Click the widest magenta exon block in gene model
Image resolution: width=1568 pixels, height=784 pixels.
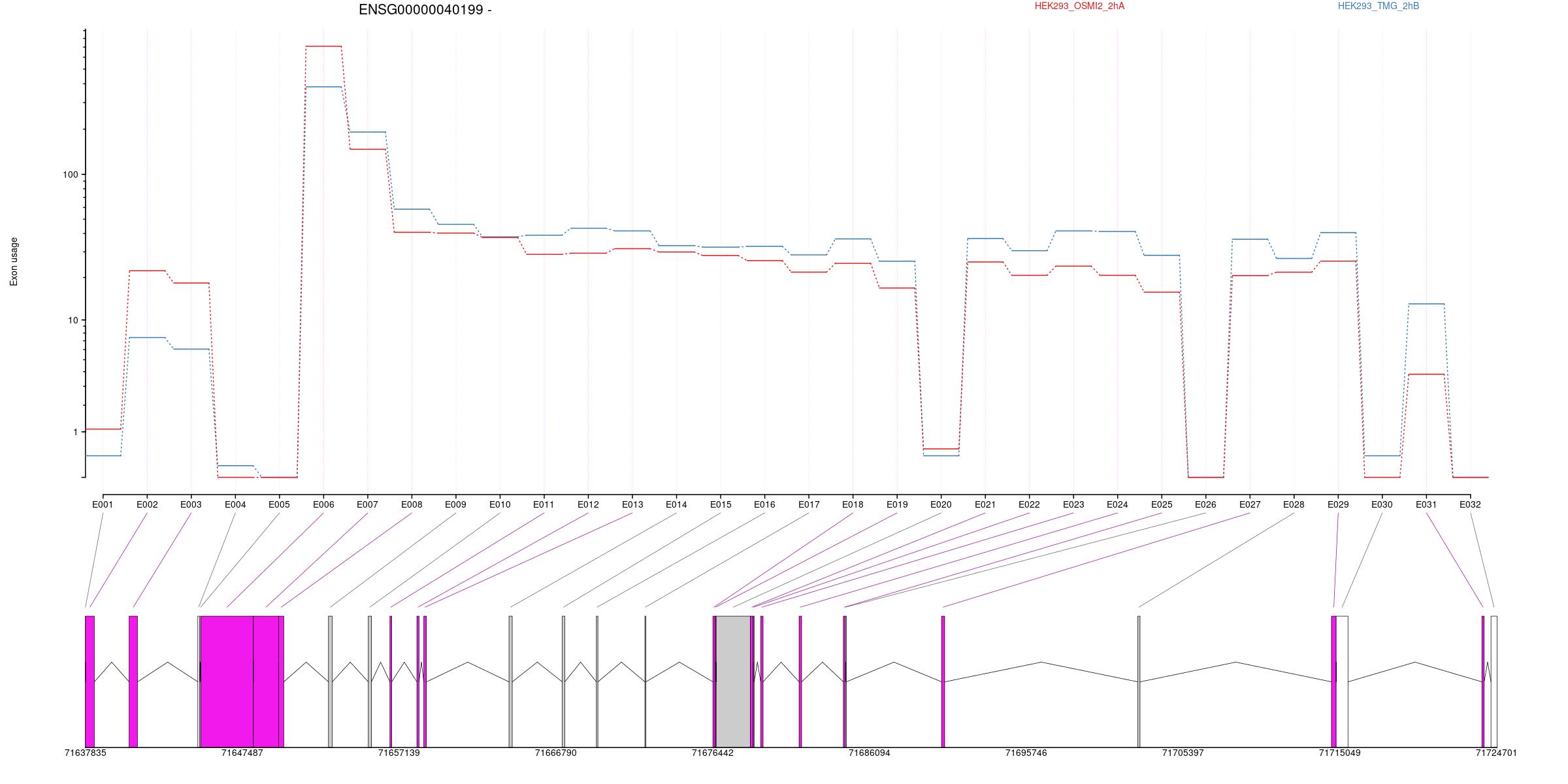227,681
